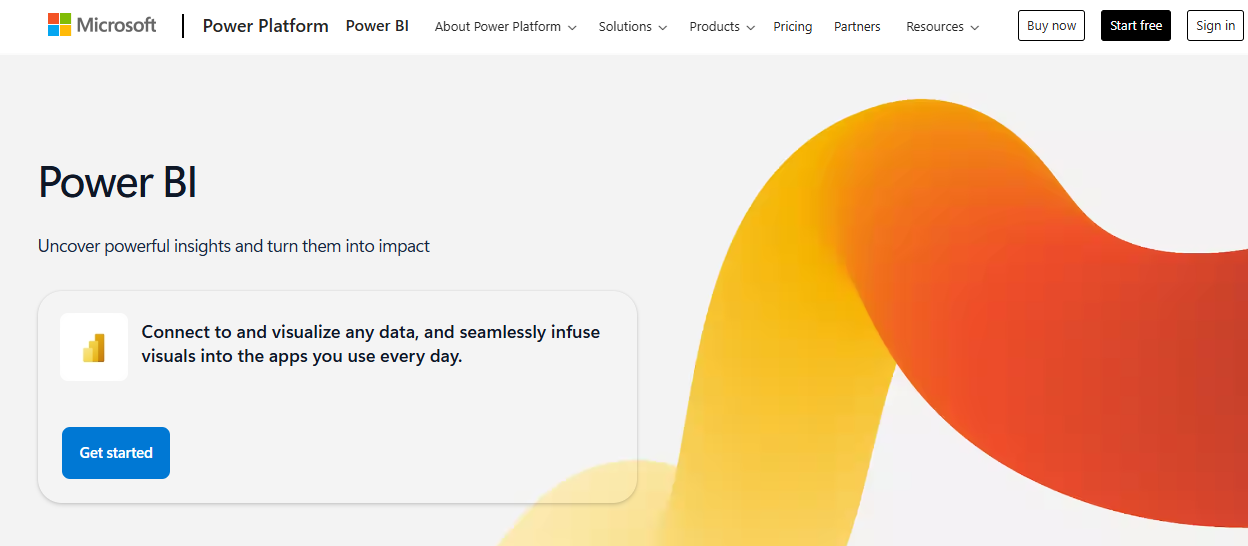Expand the Solutions dropdown menu
1248x546 pixels.
coord(633,26)
